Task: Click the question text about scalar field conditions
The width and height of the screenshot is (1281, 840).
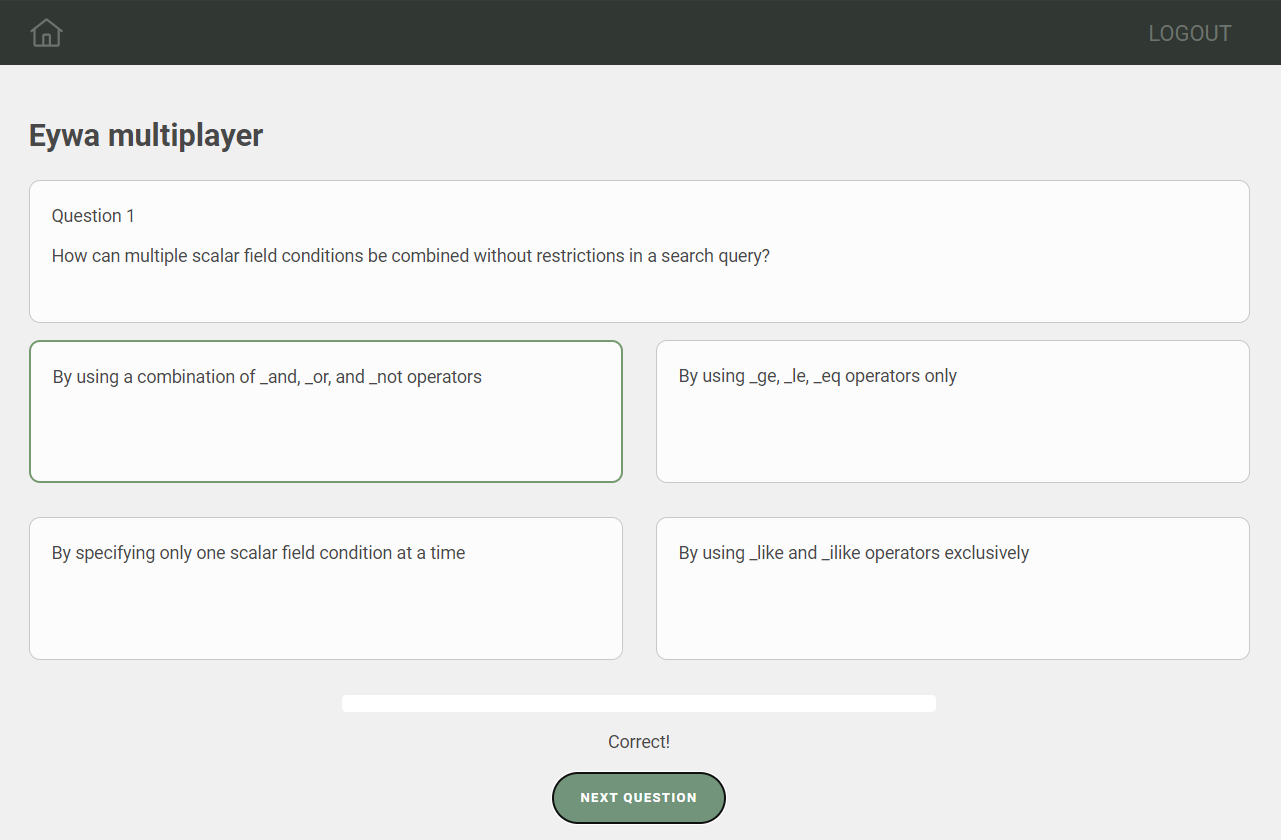Action: [410, 256]
